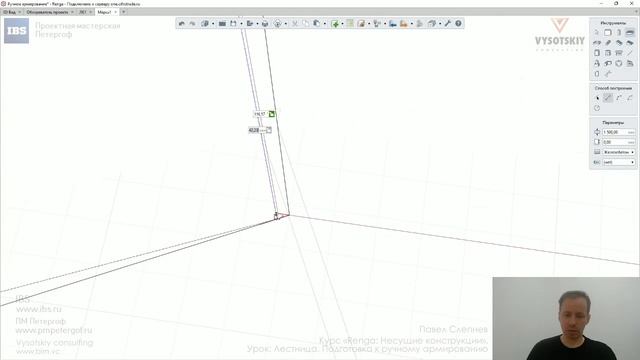This screenshot has height=360, width=640.
Task: Click the green square icon beside the angle value
Action: [272, 114]
